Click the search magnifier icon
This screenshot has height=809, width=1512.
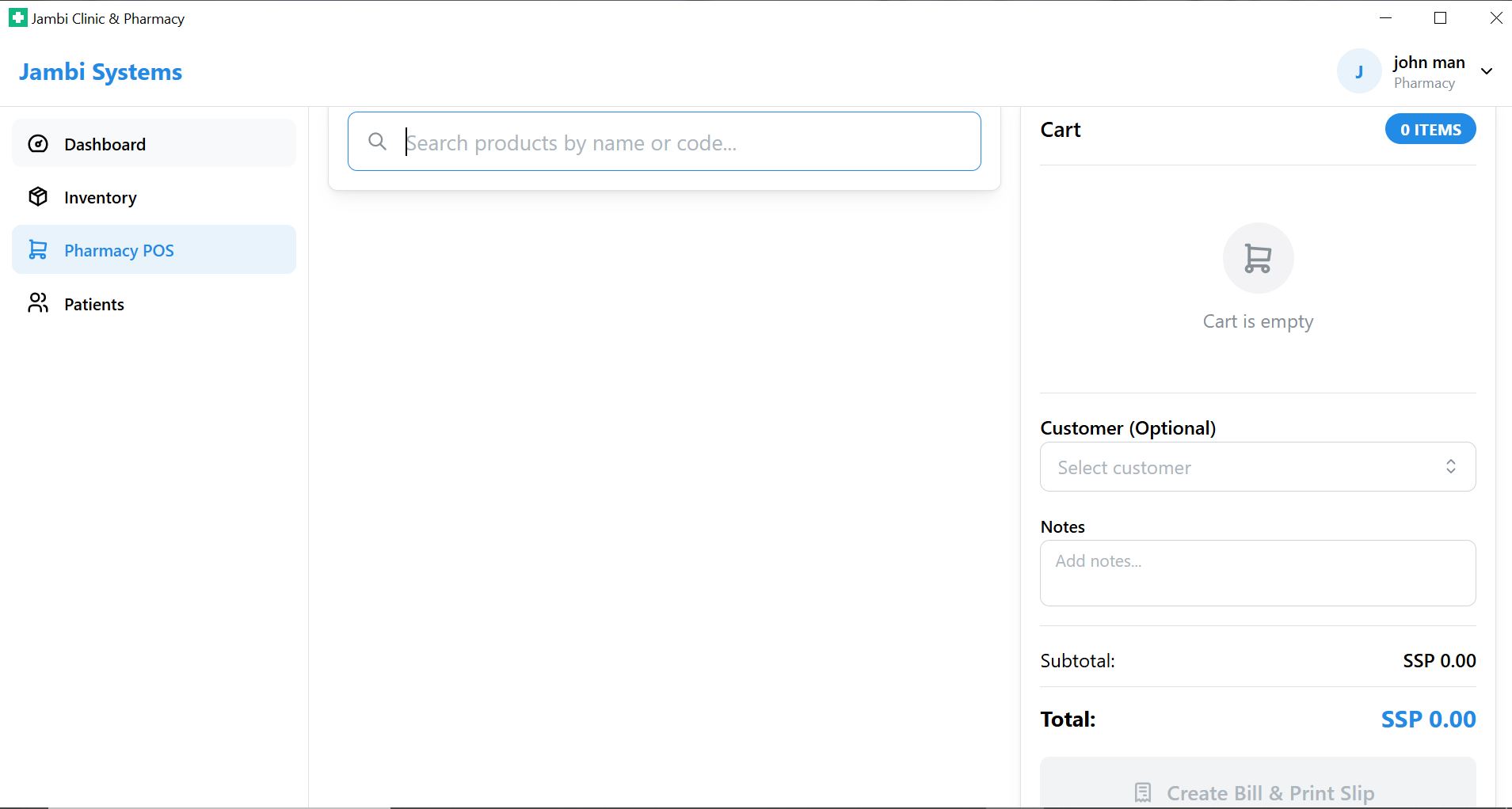[378, 142]
